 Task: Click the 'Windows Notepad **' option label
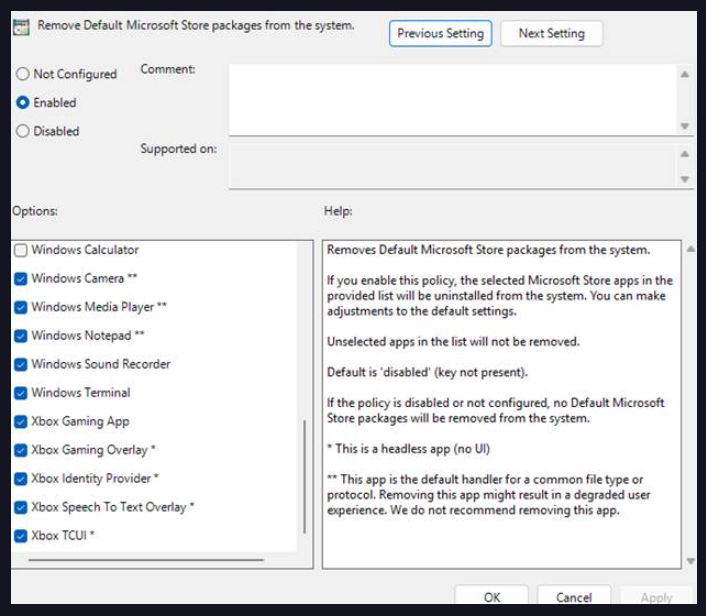88,335
